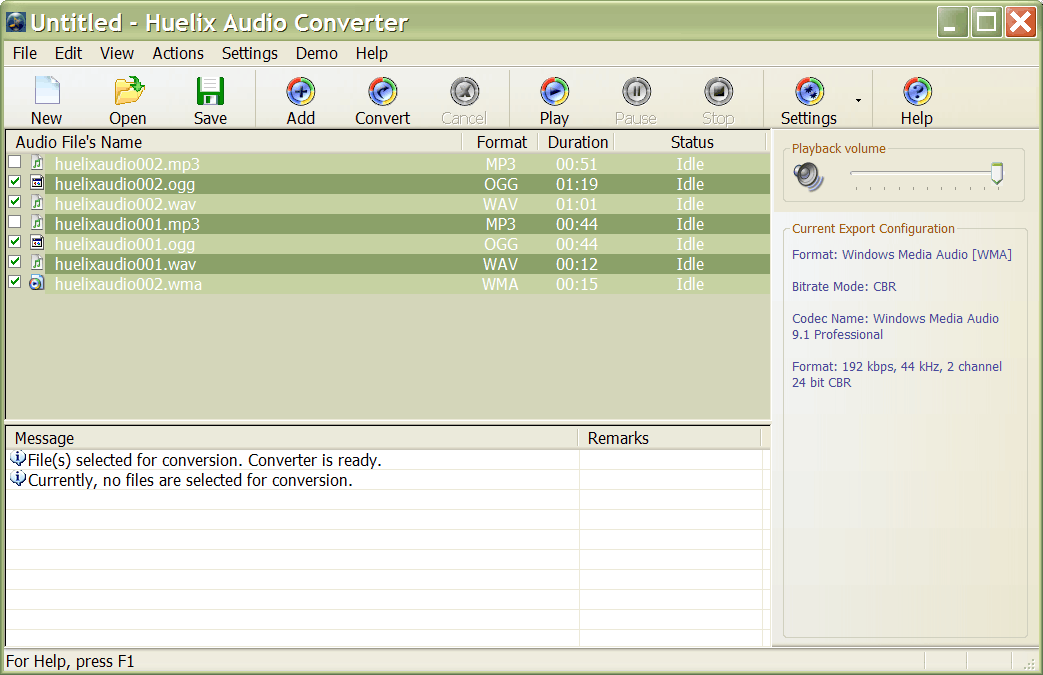Viewport: 1043px width, 675px height.
Task: Sort by the Duration column header
Action: click(577, 142)
